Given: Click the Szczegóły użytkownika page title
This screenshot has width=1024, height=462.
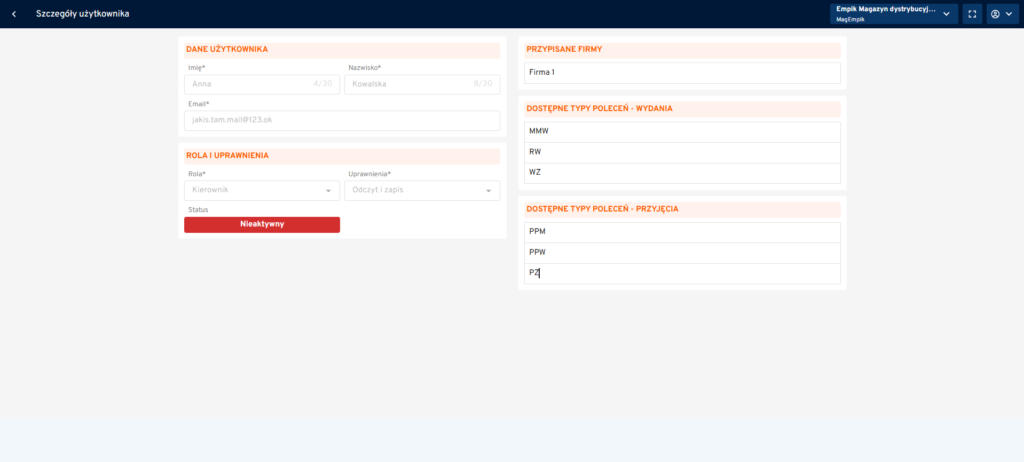Looking at the screenshot, I should pos(83,14).
